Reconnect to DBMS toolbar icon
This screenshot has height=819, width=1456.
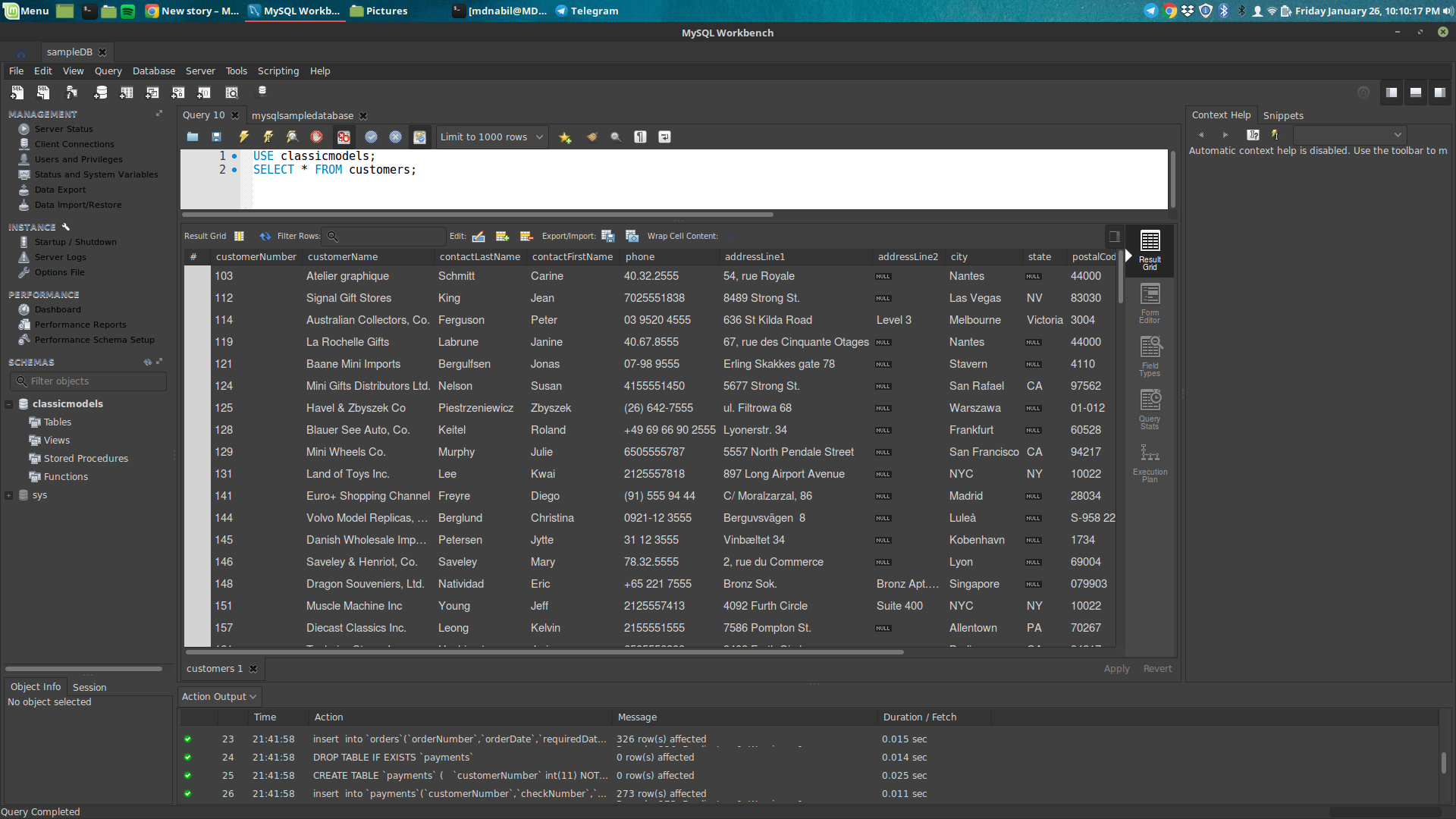pos(262,92)
